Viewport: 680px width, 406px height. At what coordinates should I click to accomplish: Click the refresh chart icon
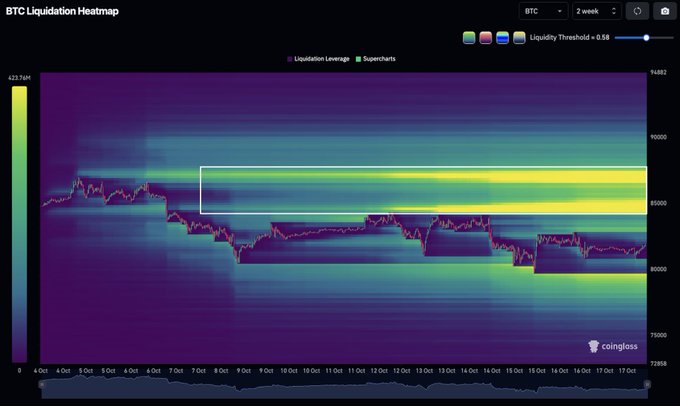click(x=637, y=11)
